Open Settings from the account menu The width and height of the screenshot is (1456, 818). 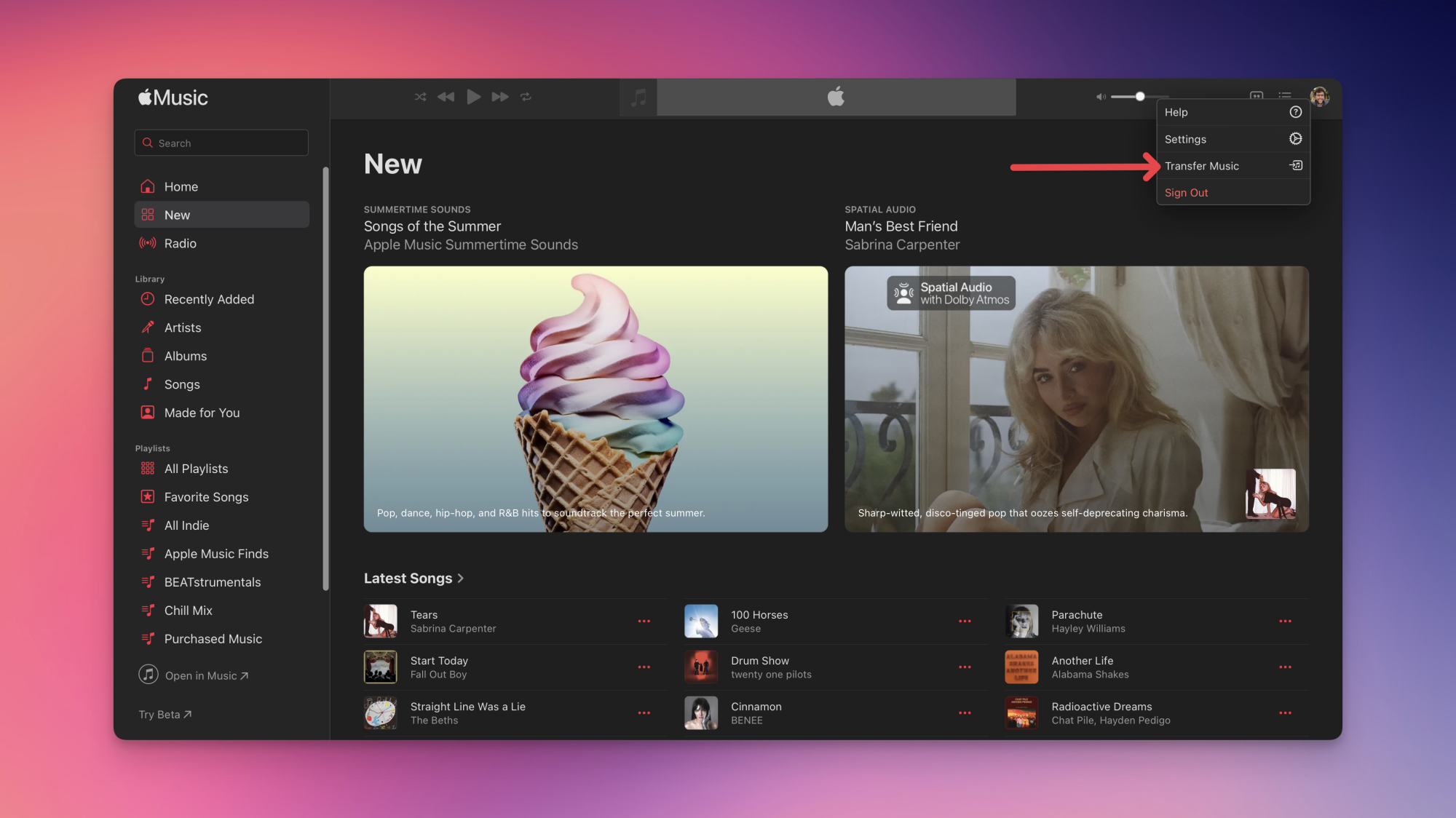click(x=1233, y=139)
